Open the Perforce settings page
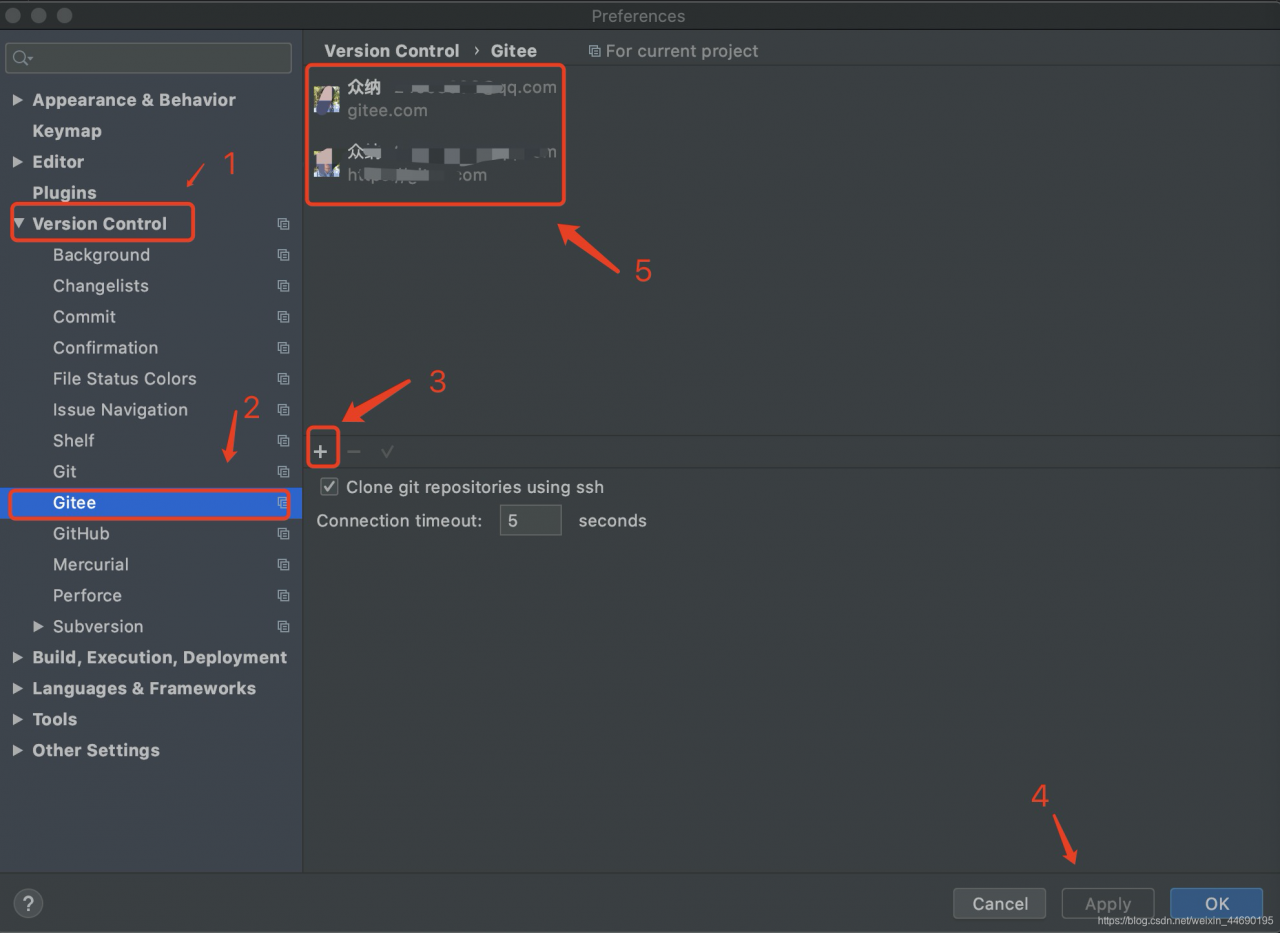 tap(87, 596)
